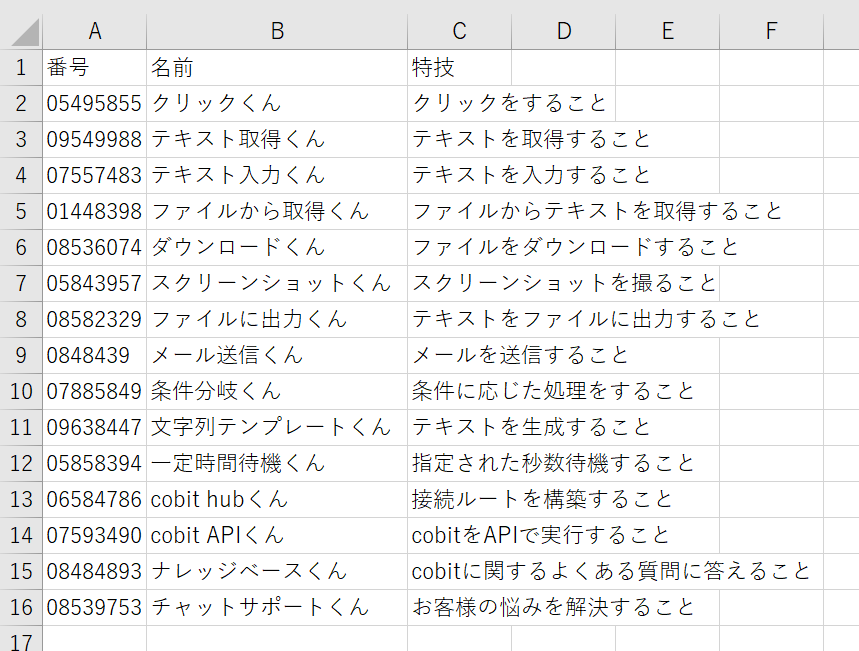Click the cobit APIくん cell

coord(277,535)
